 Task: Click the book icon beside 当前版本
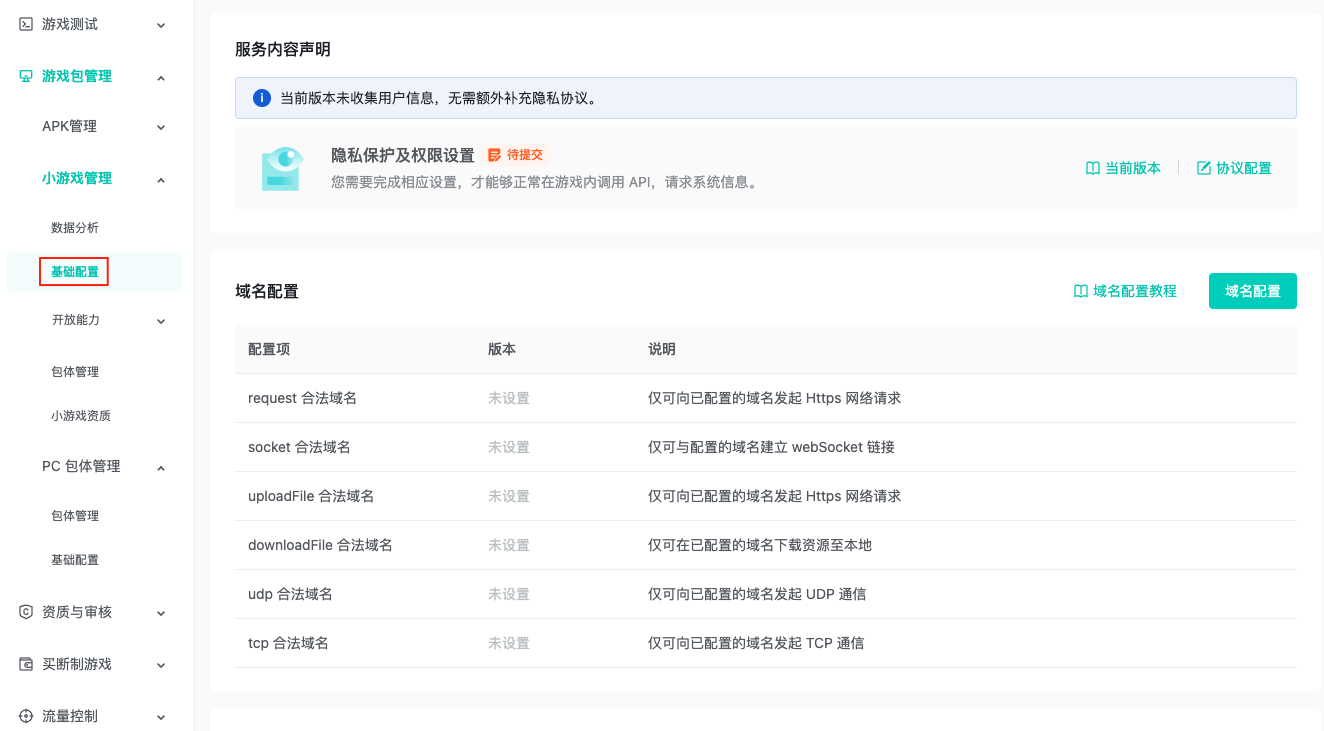pos(1093,168)
